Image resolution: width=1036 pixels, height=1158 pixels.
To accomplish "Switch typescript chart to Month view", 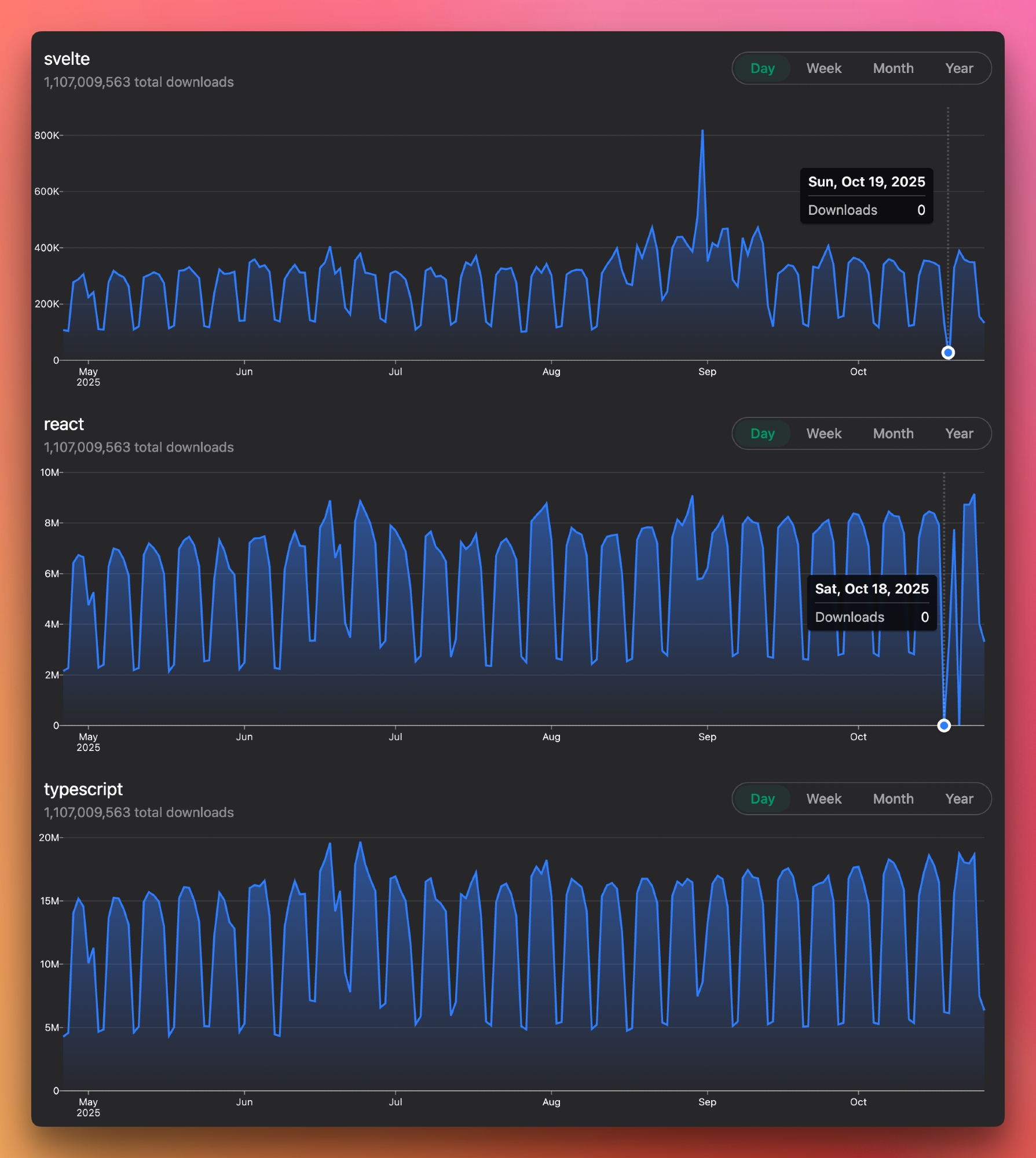I will click(x=893, y=799).
